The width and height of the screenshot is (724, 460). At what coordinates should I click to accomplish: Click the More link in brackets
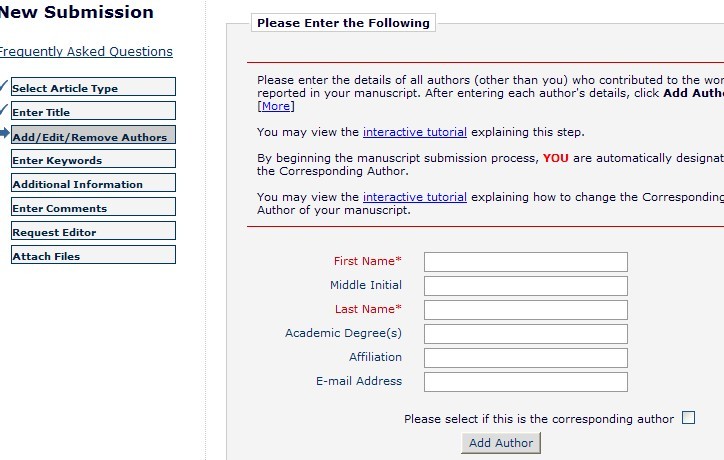point(276,106)
